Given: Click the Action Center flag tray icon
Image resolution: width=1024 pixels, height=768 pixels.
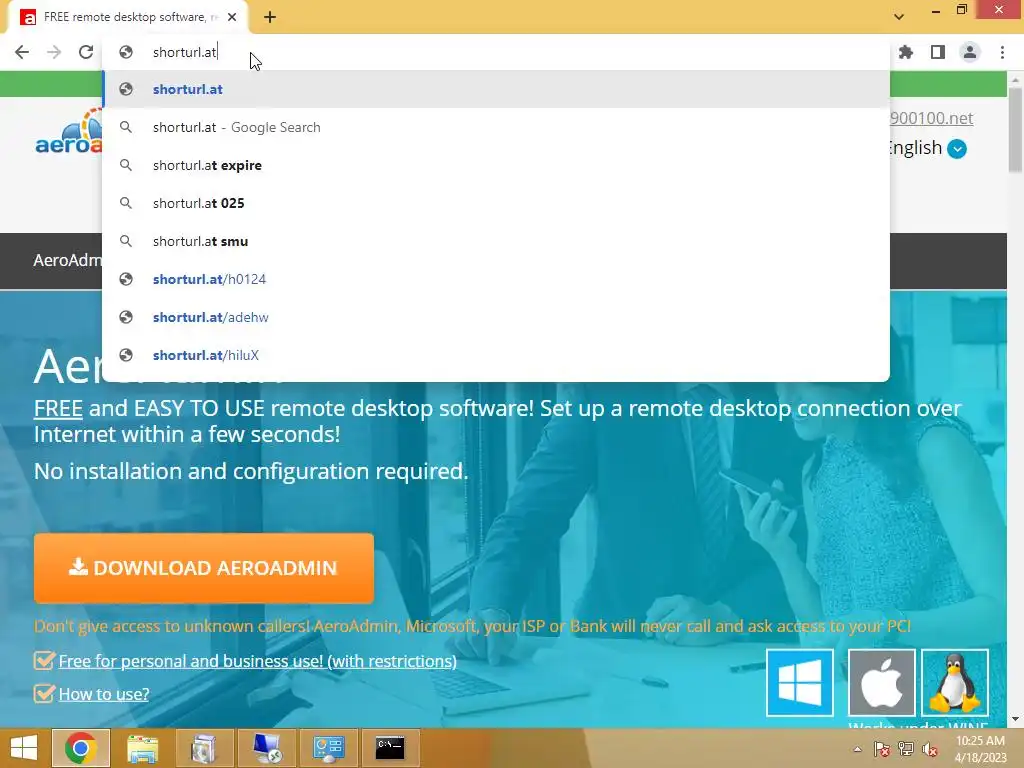Looking at the screenshot, I should 882,749.
